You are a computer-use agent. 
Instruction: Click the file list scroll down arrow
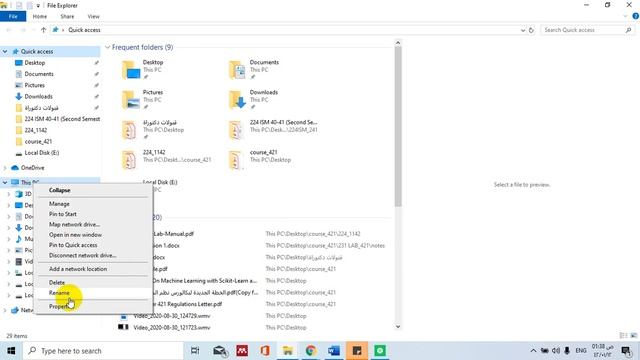[x=398, y=327]
